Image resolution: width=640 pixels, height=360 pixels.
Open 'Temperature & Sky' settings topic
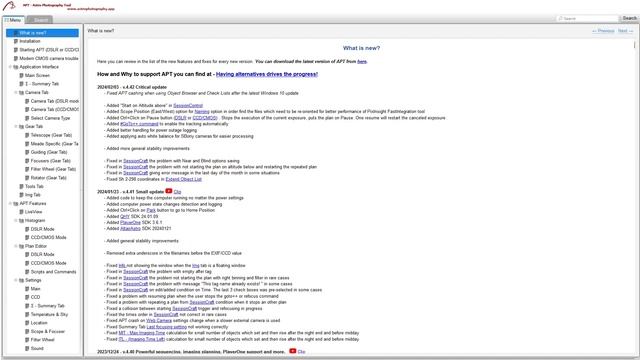[x=49, y=314]
